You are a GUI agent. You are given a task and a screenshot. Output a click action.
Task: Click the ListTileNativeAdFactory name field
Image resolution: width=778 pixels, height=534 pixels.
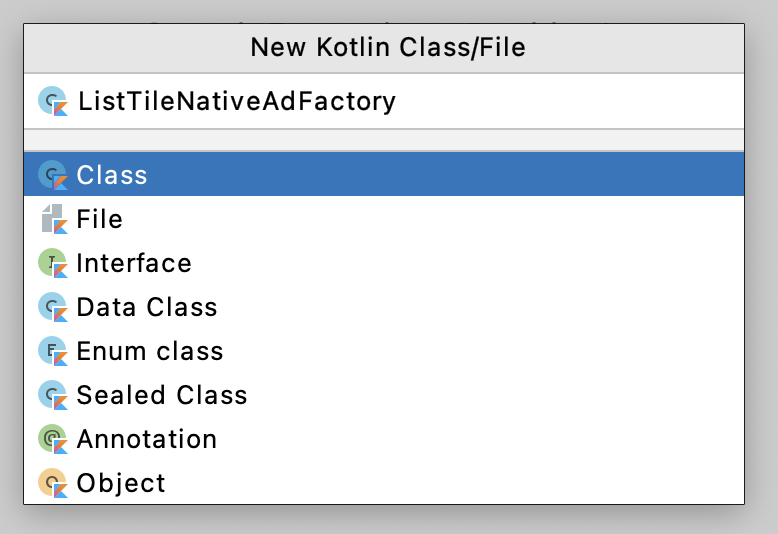tap(400, 101)
